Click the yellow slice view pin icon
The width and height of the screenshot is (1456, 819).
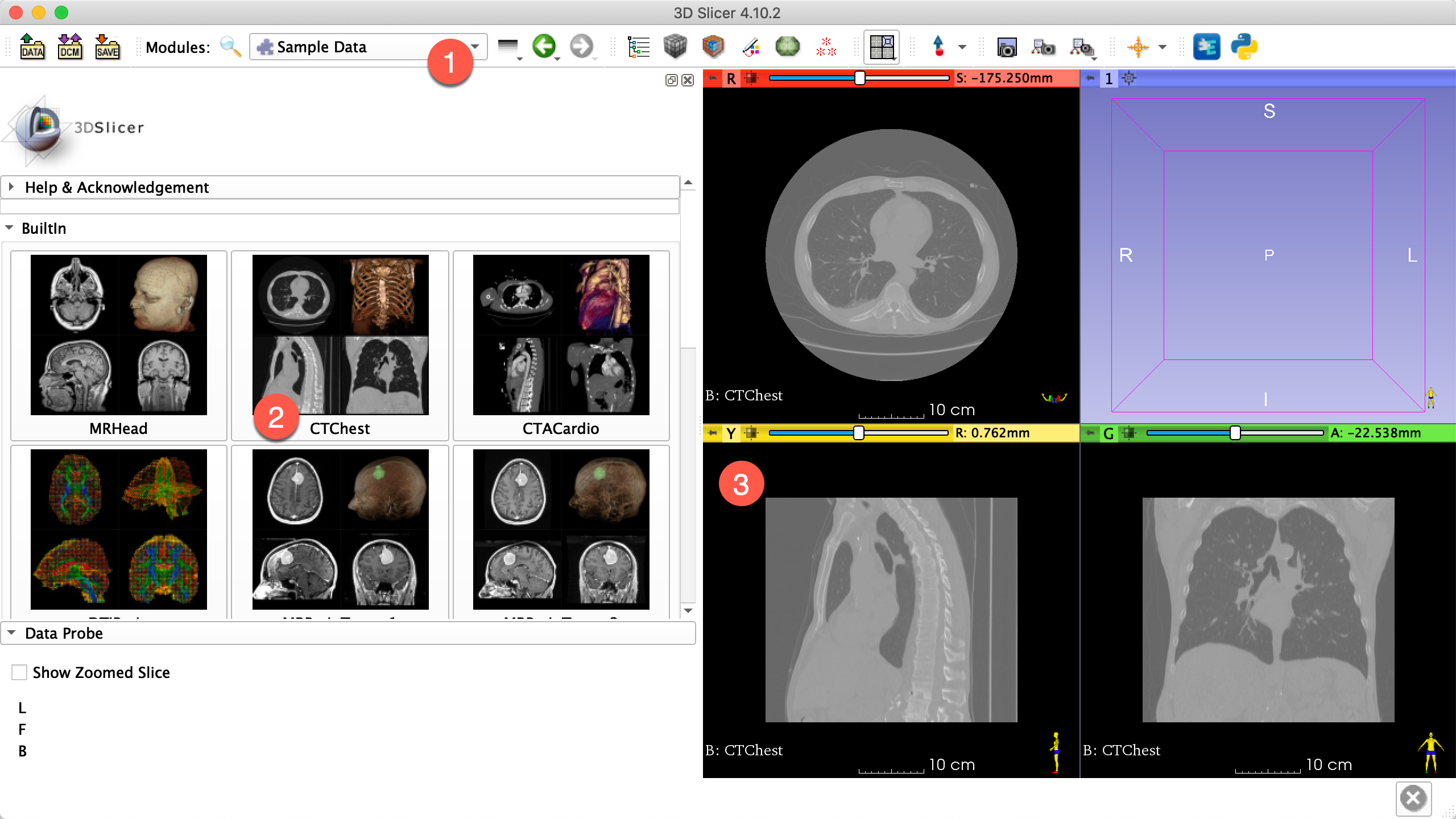[x=713, y=433]
